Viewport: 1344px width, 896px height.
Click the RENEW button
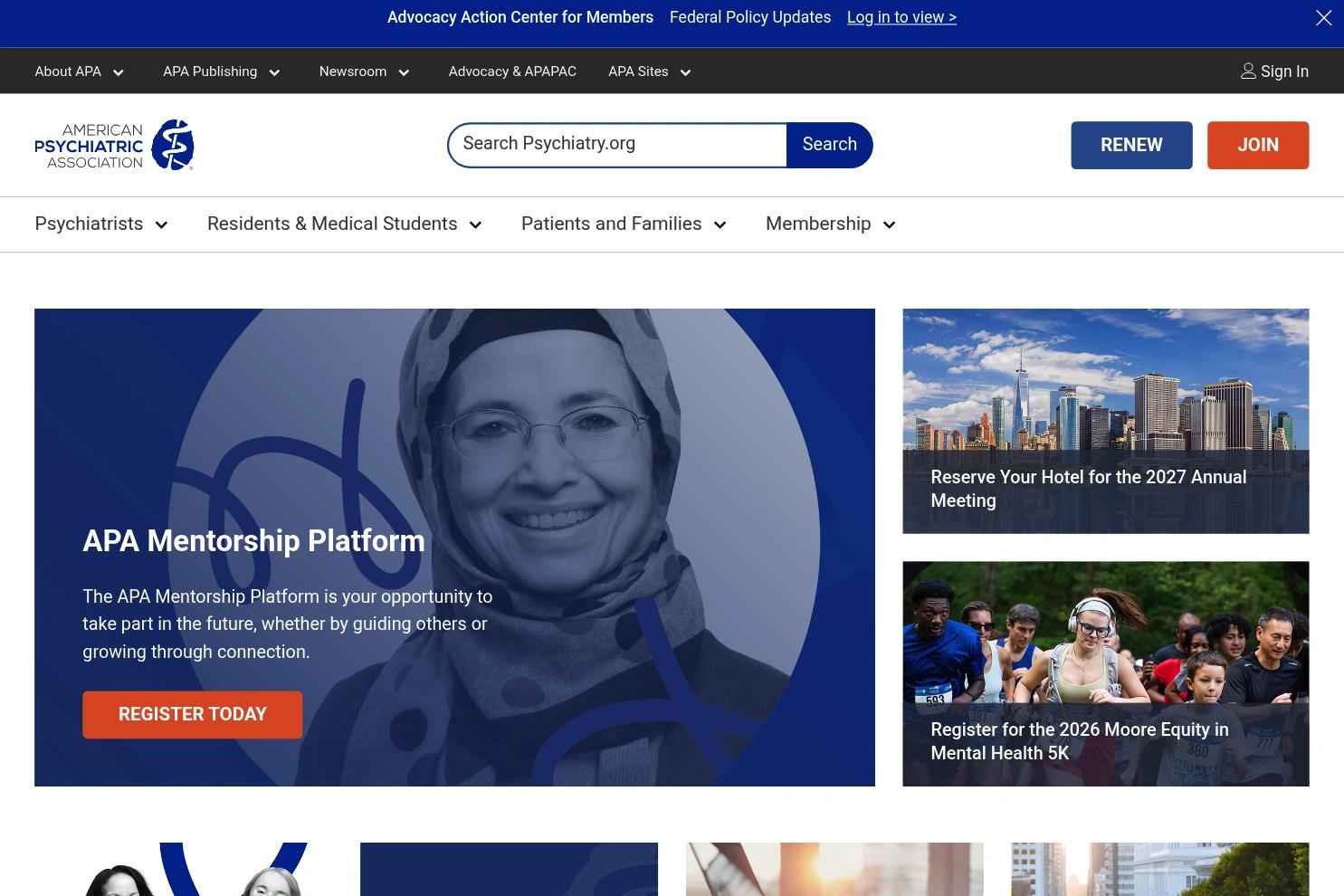1131,145
